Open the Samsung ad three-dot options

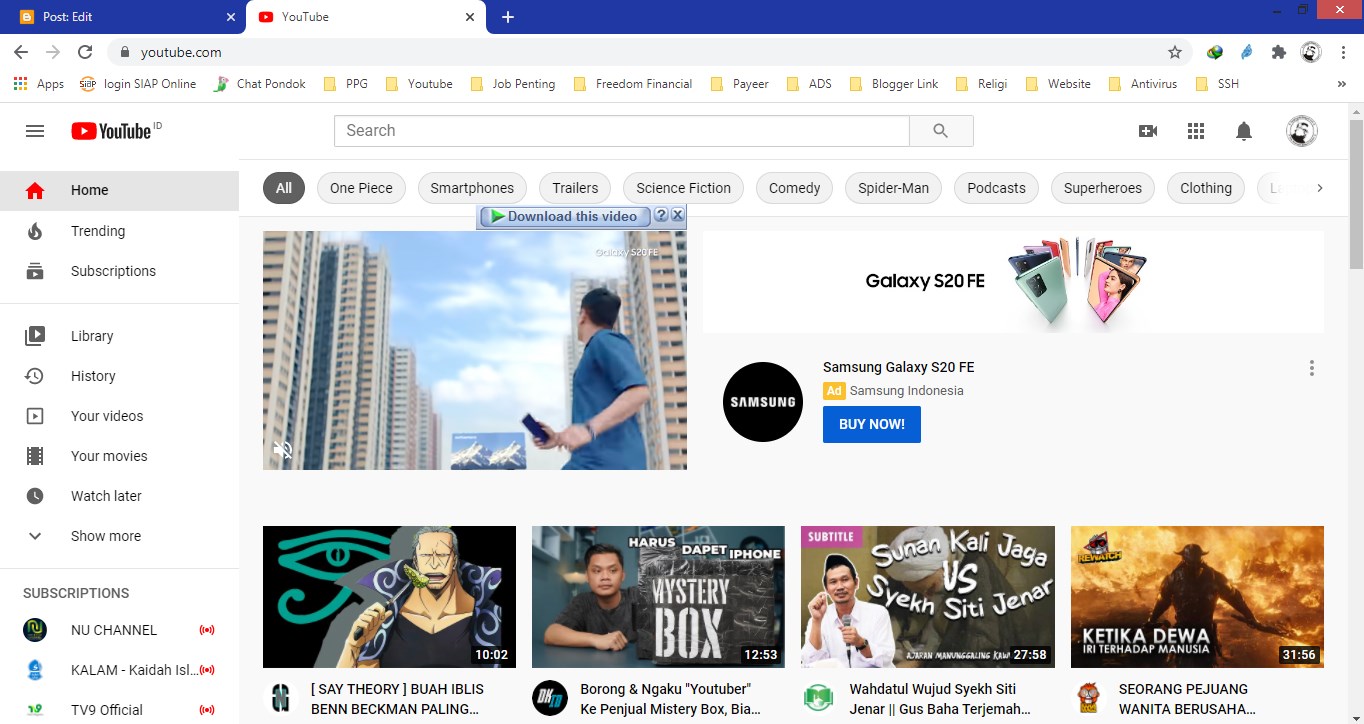[1312, 368]
